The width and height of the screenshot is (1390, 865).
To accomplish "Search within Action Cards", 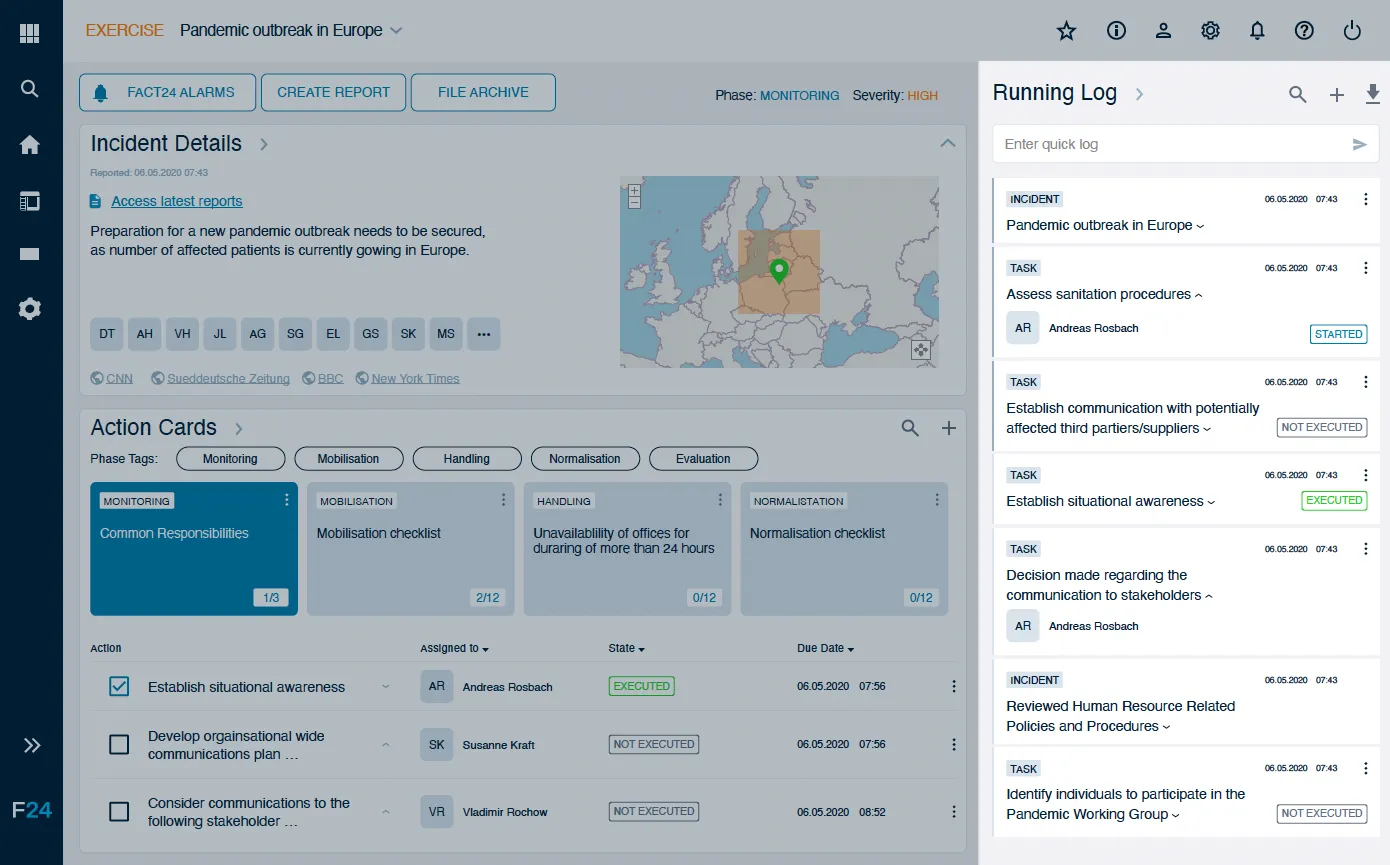I will tap(910, 428).
